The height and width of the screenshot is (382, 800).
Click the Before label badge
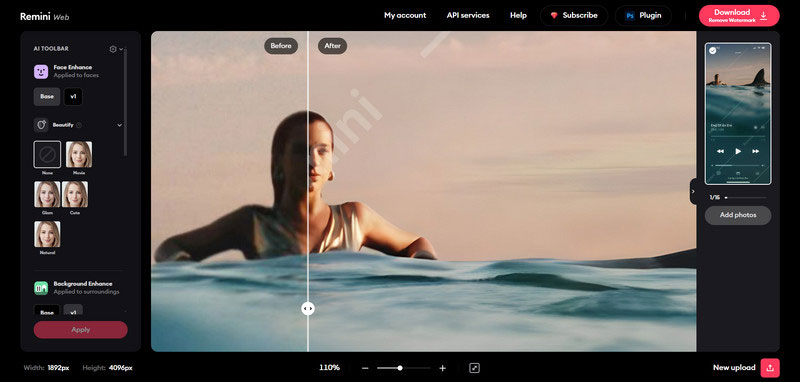pos(281,46)
